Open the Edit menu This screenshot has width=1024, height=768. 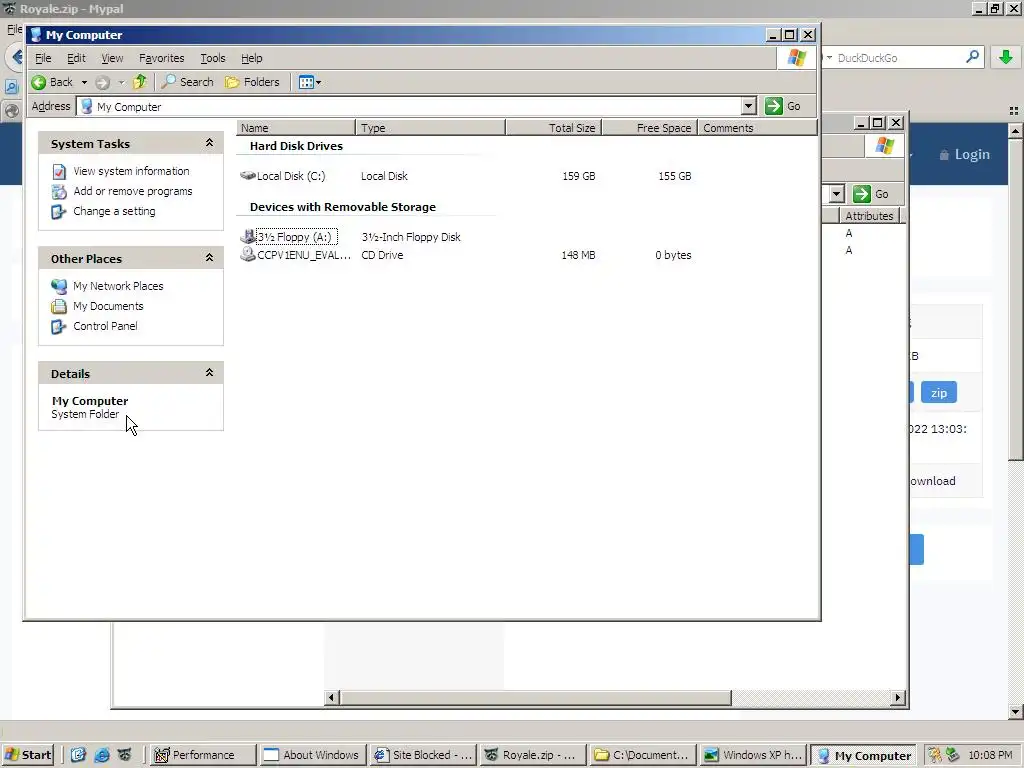(x=76, y=58)
